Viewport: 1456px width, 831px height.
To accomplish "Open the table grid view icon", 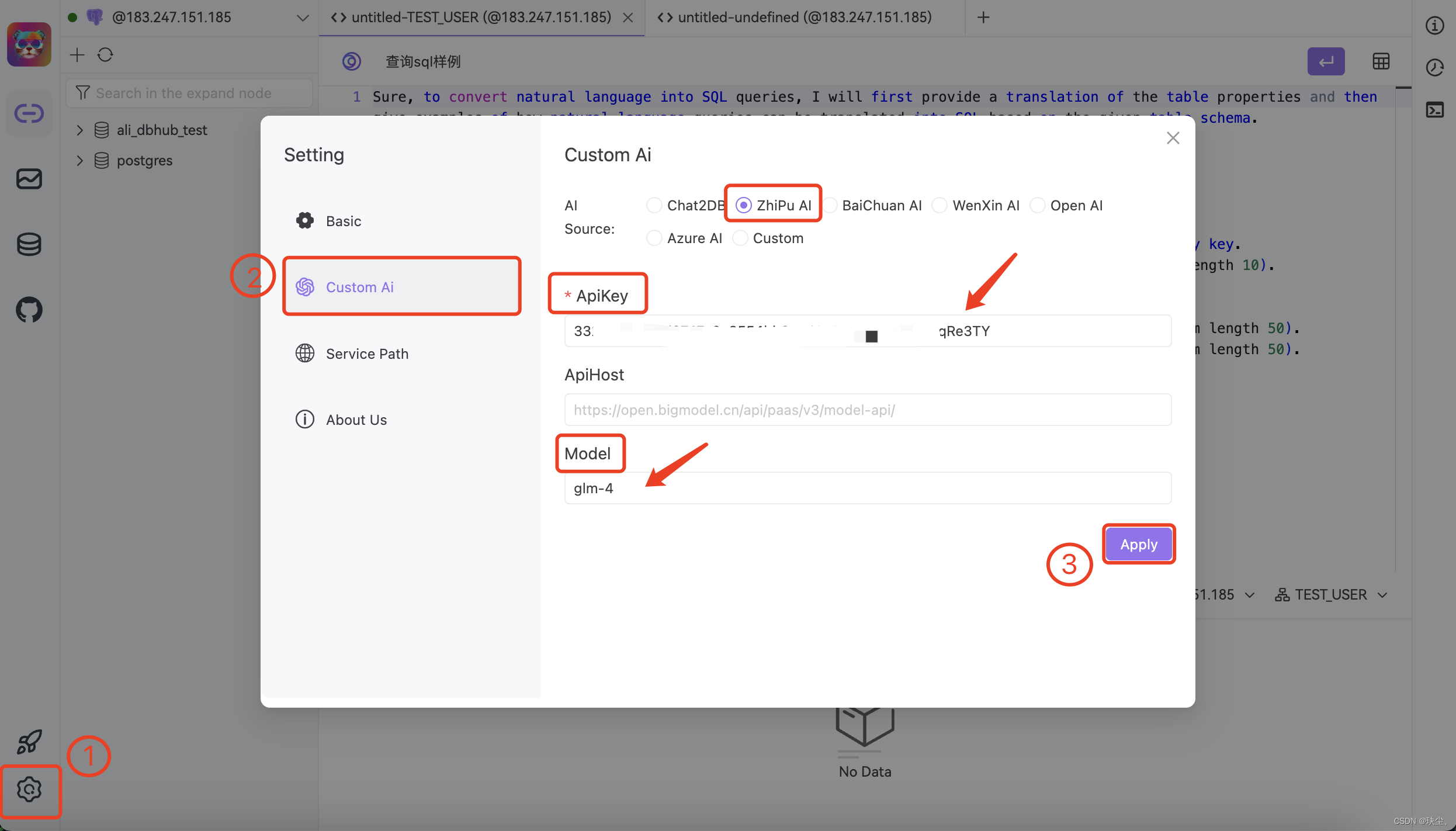I will (x=1381, y=61).
